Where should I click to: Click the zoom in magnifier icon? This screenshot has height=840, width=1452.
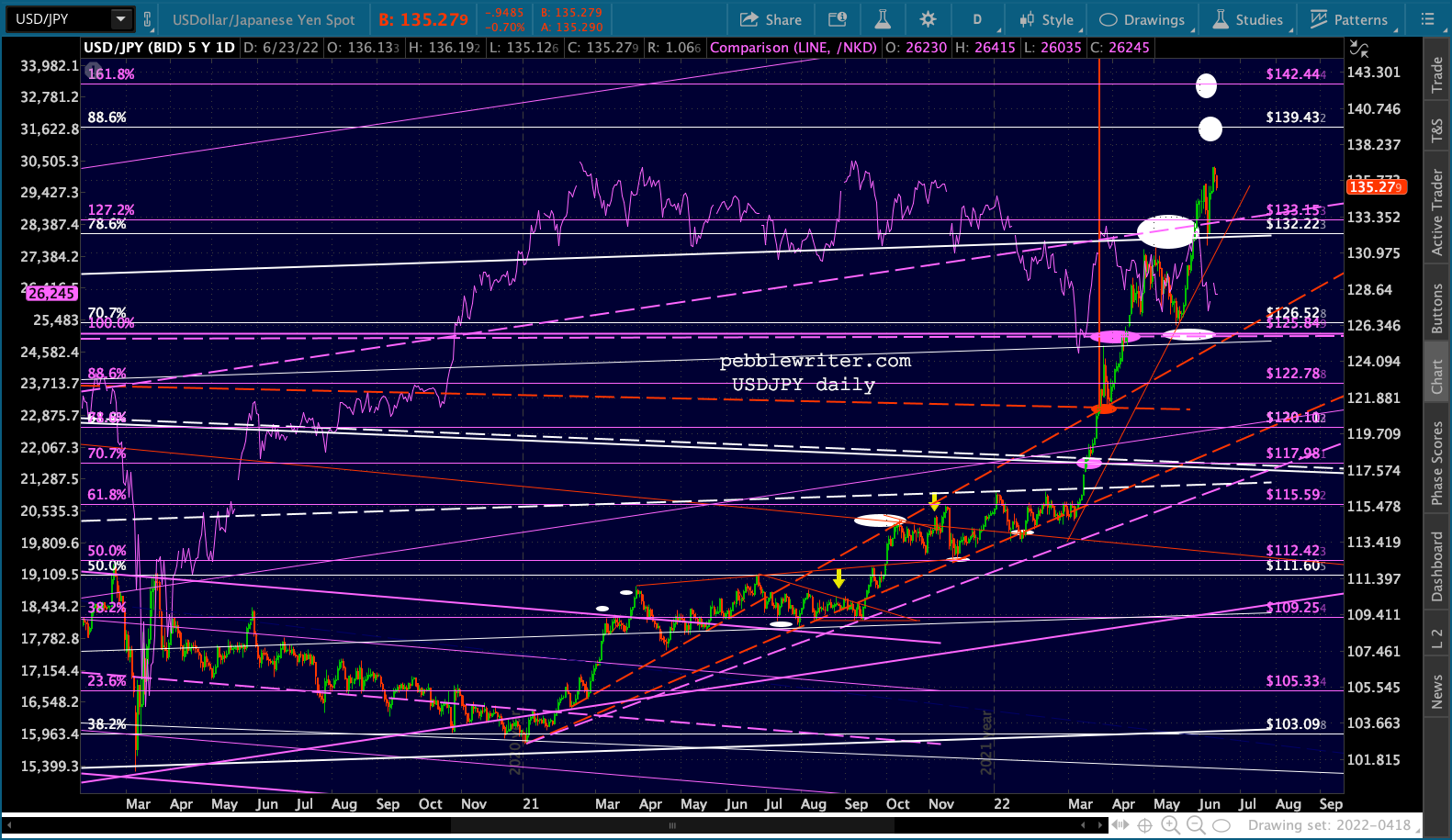tap(1170, 825)
